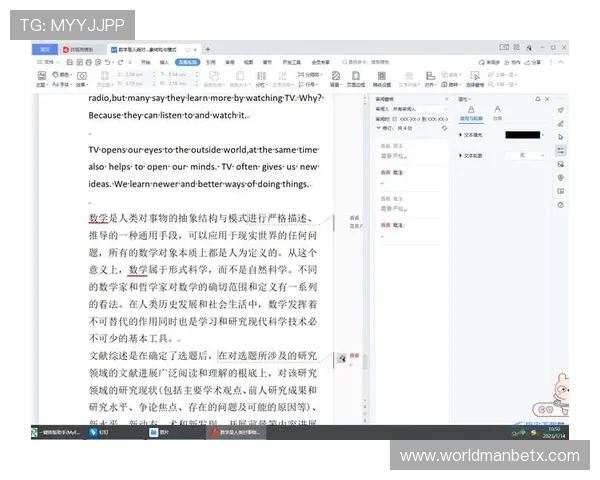Click the cursor select icon in right sidebar
This screenshot has width=600, height=480.
[x=561, y=137]
